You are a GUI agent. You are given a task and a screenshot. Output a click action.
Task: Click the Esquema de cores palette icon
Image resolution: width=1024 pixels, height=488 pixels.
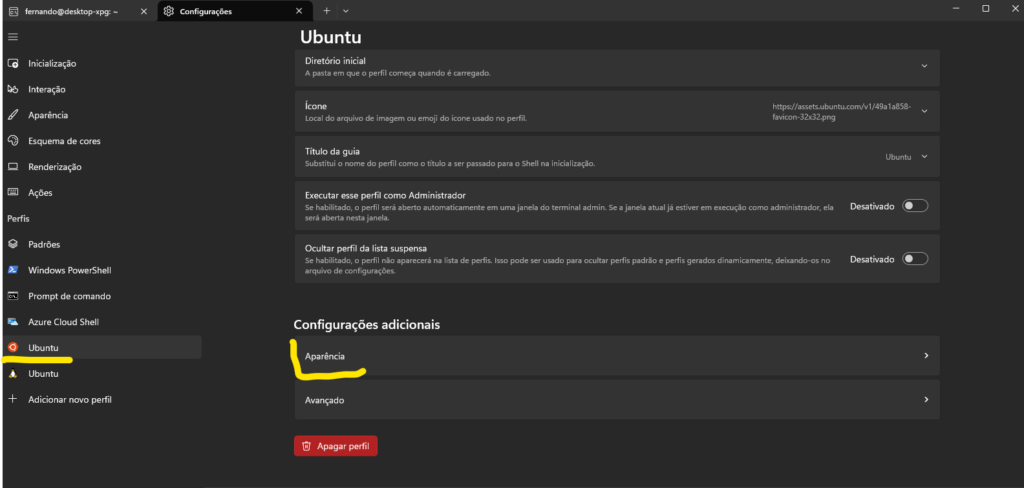(x=12, y=140)
